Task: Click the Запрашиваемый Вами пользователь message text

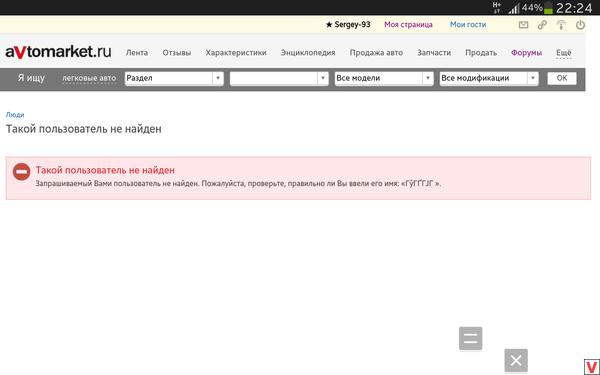Action: [x=238, y=183]
